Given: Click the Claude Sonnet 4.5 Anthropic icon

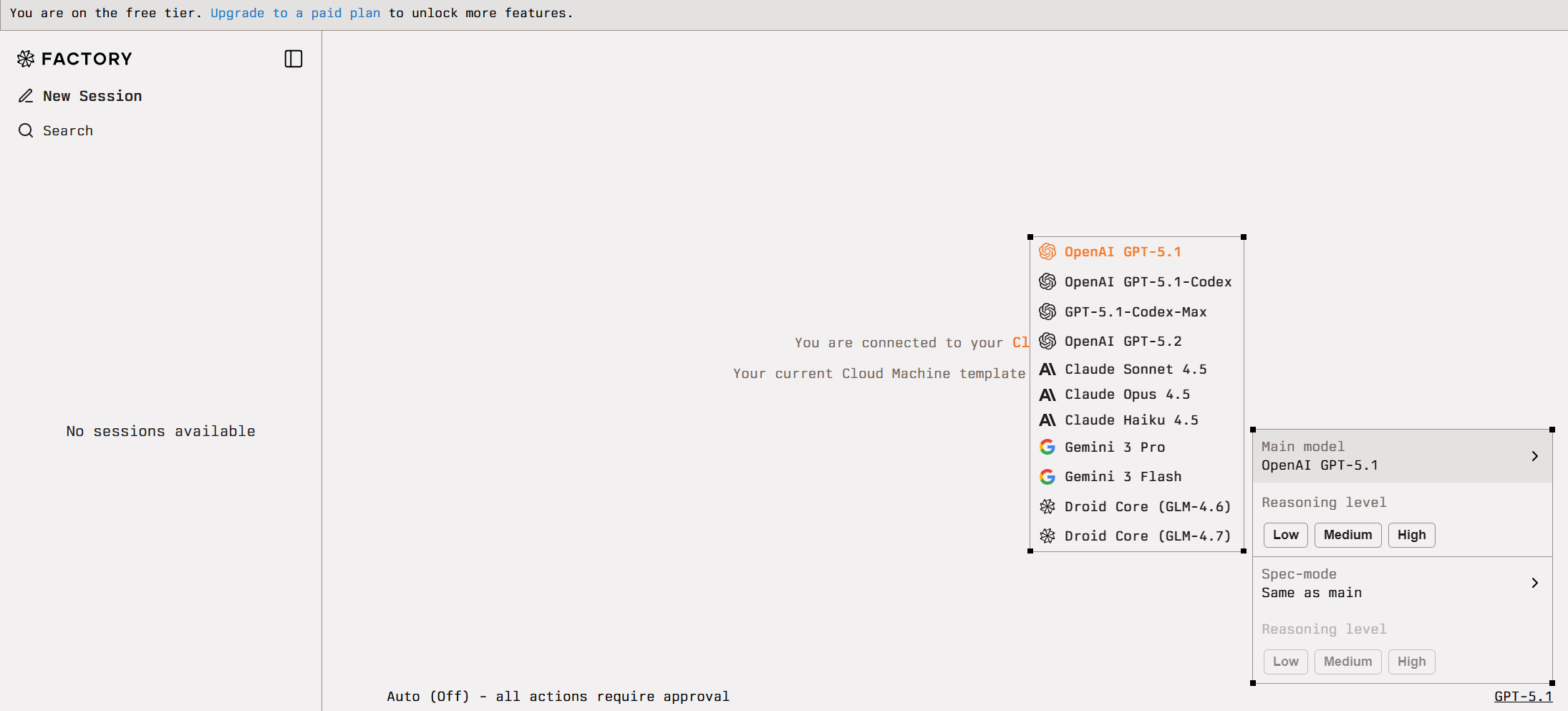Looking at the screenshot, I should (x=1047, y=369).
